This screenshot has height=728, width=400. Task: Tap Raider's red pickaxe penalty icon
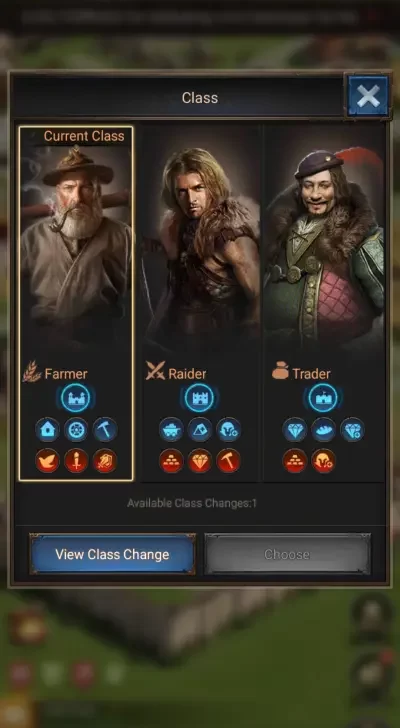229,461
